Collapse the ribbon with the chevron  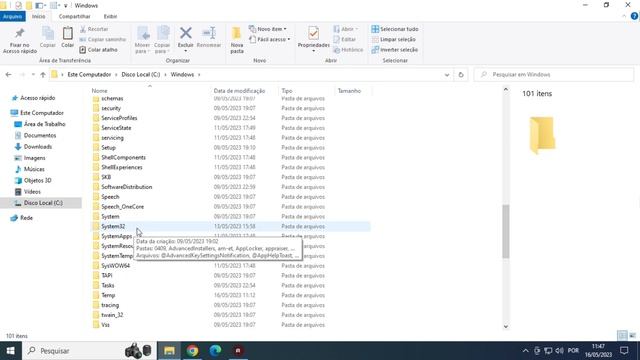click(x=624, y=16)
